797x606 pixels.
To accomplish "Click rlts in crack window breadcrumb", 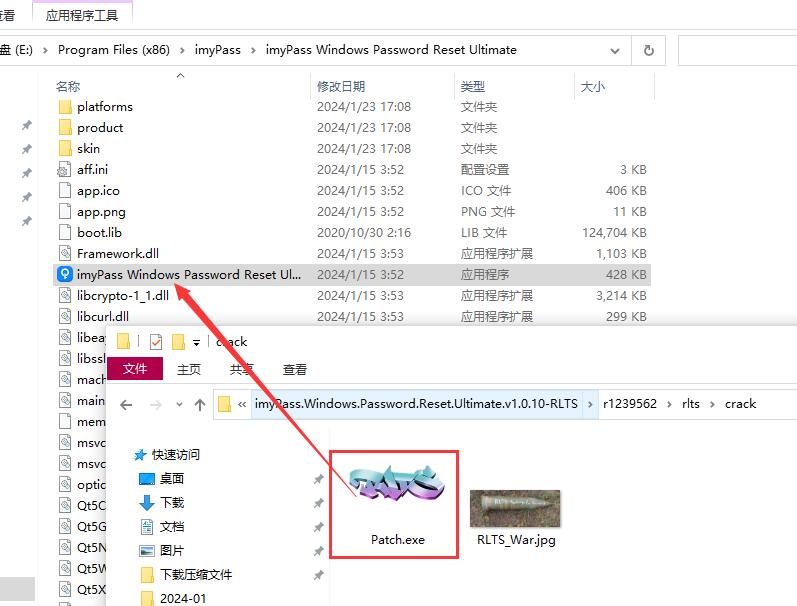I will pyautogui.click(x=691, y=404).
